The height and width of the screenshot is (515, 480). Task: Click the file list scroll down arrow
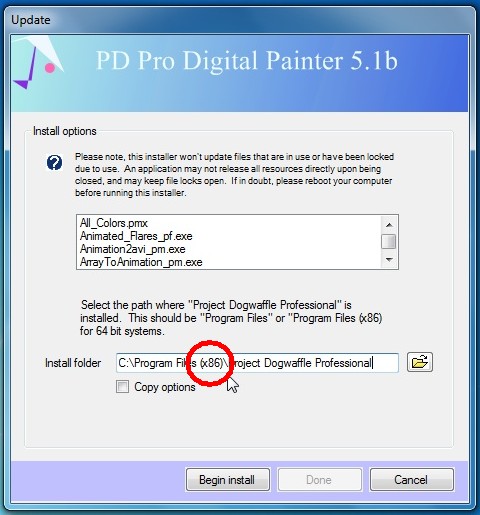point(389,260)
